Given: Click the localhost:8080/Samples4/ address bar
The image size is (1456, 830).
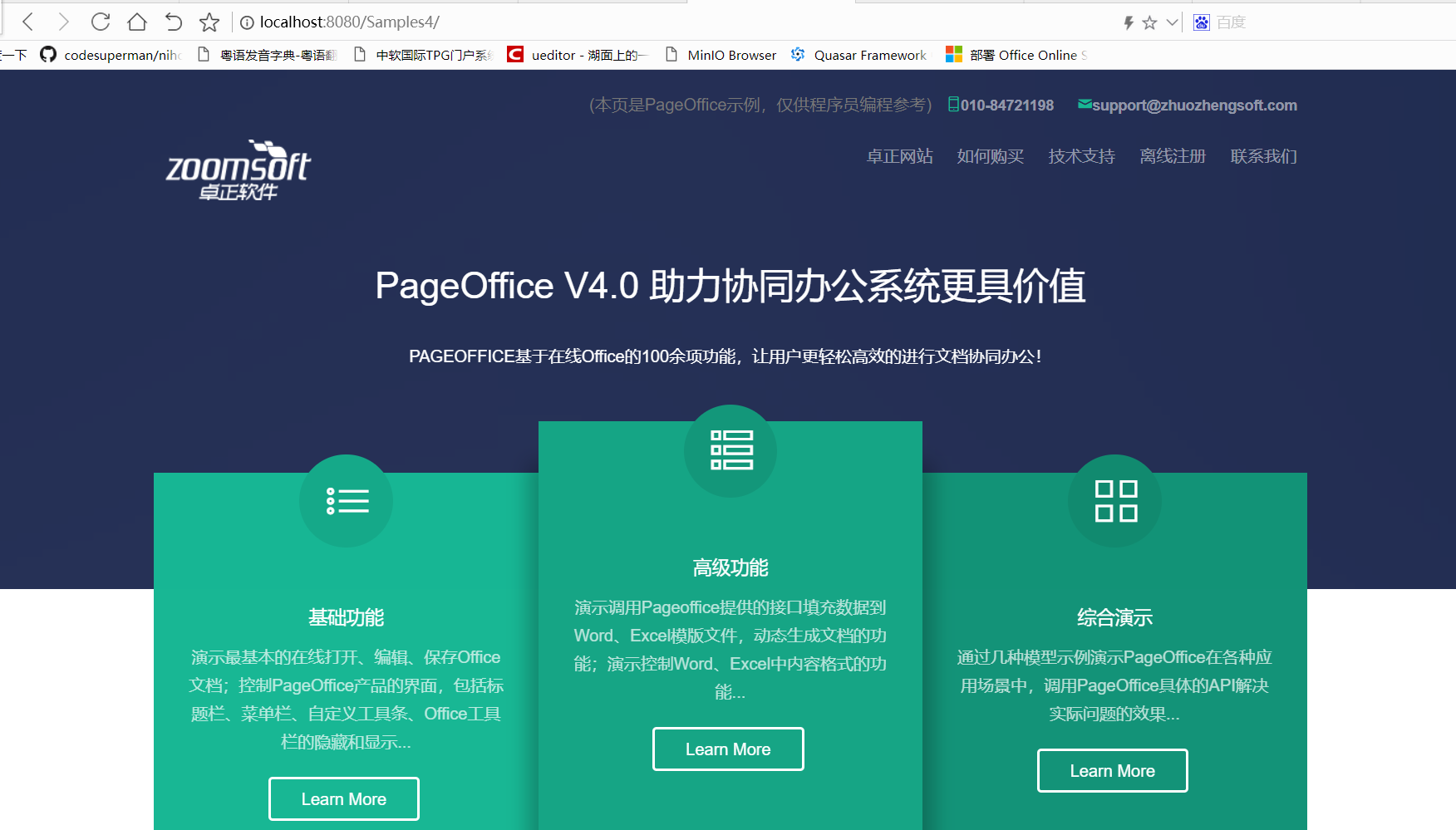Looking at the screenshot, I should 349,22.
